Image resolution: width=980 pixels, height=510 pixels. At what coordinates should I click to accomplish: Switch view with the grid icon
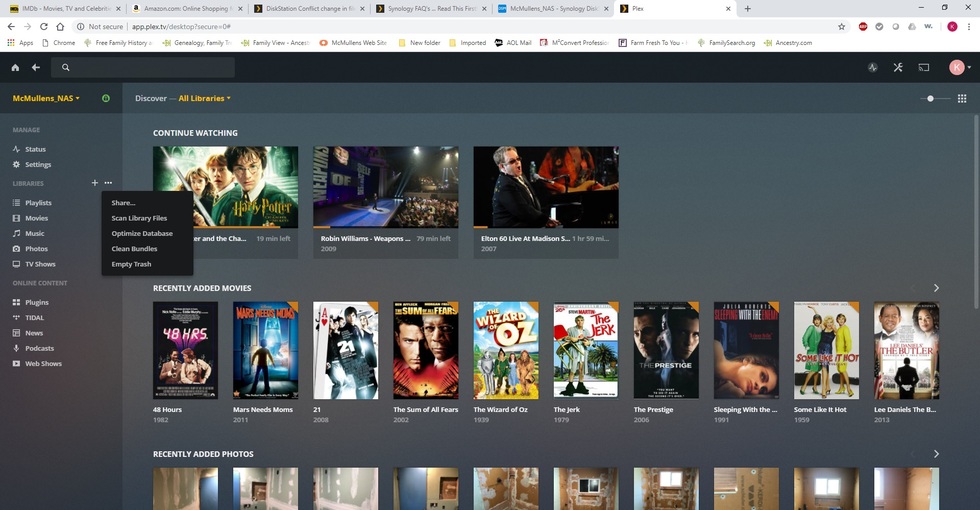pos(962,98)
